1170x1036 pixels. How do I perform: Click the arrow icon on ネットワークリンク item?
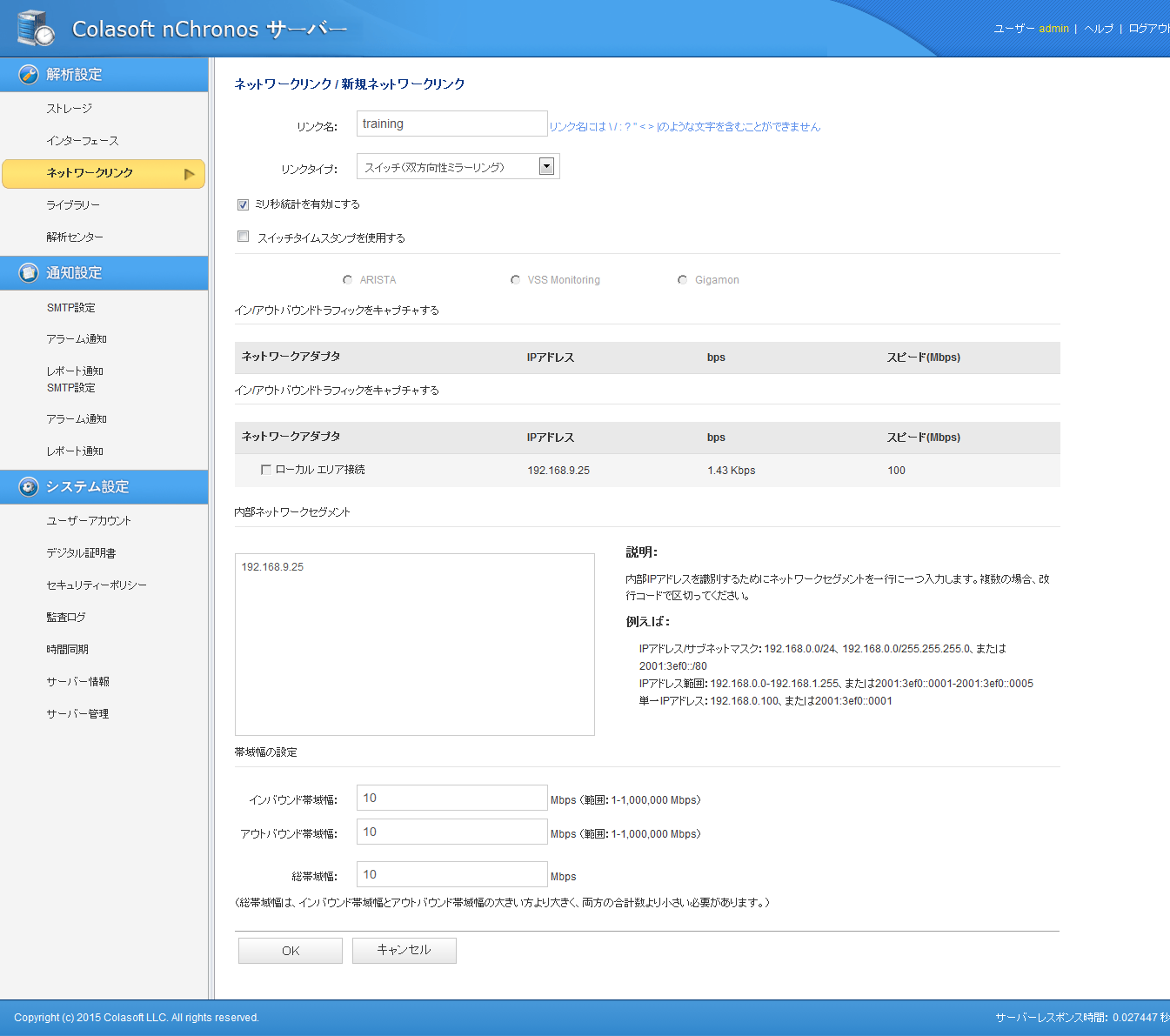(x=189, y=174)
